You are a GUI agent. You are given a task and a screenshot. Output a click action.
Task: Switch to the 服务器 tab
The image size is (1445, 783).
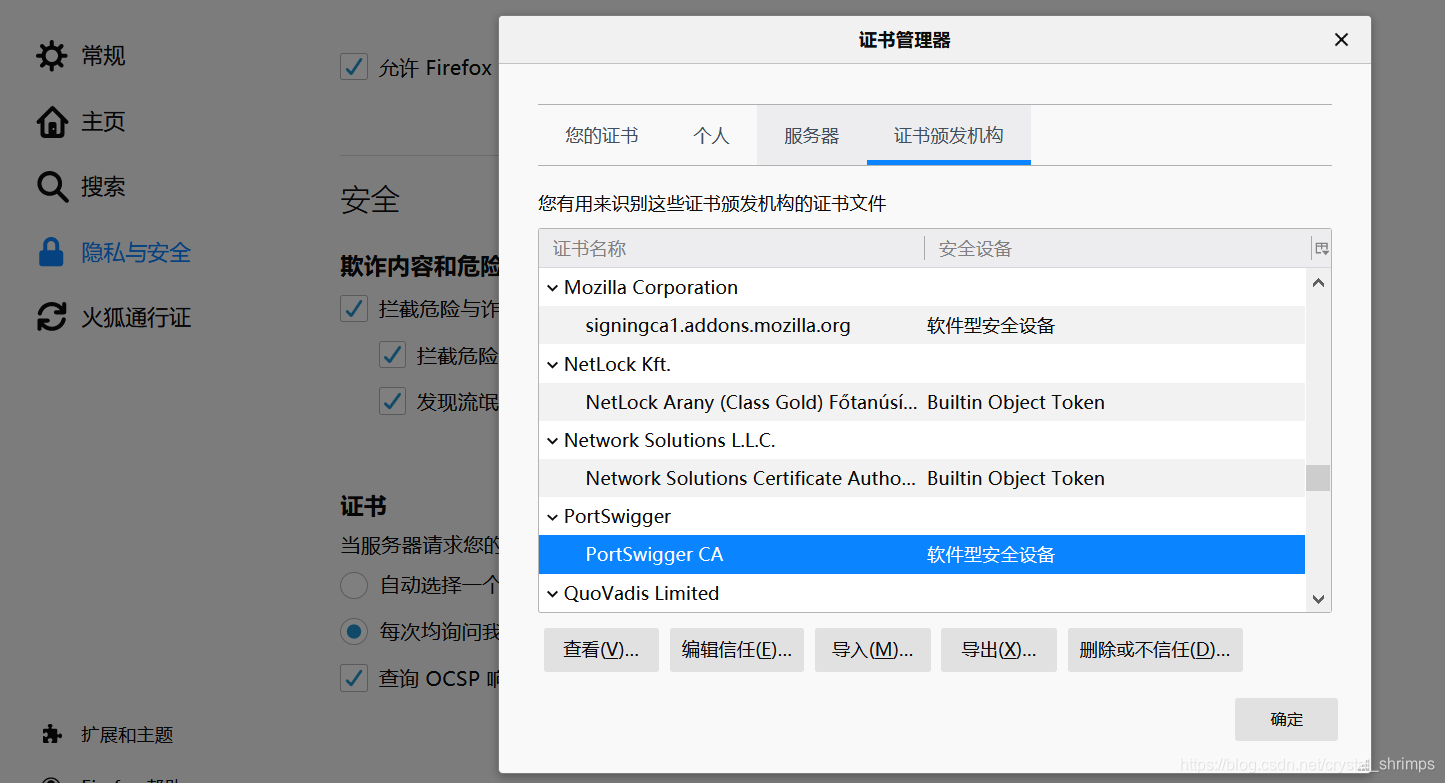point(811,135)
